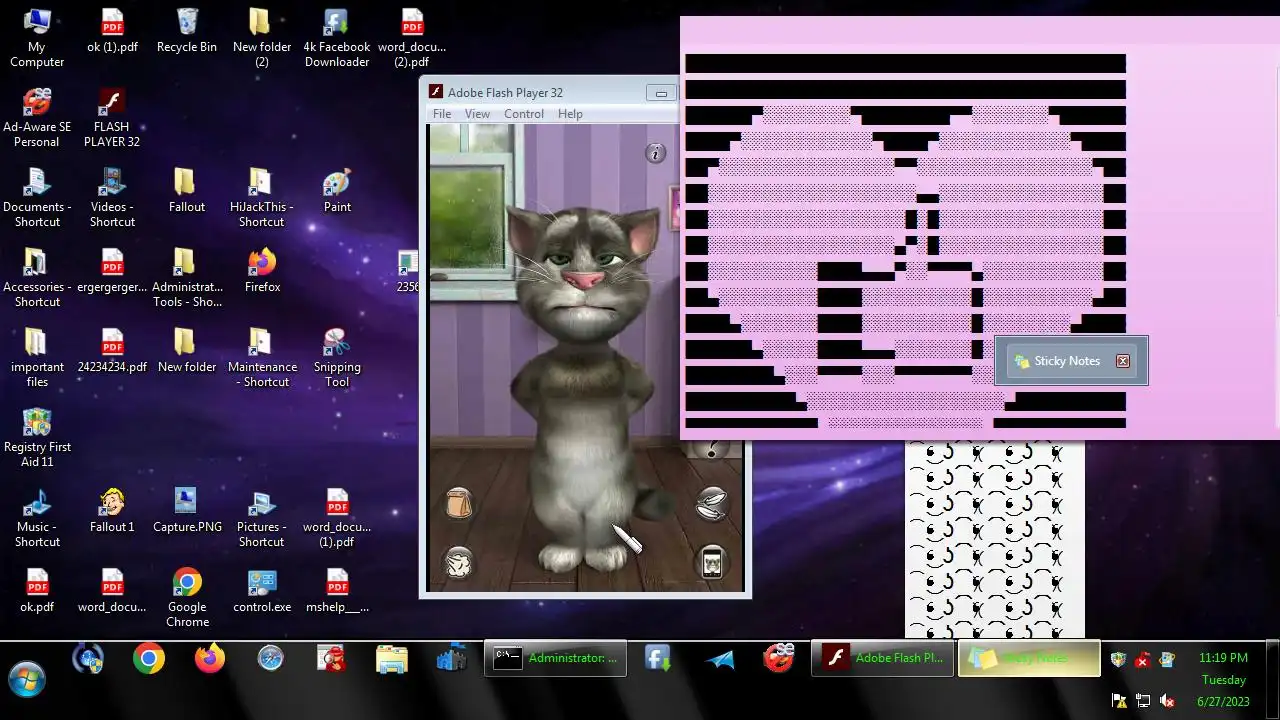Open Action Center flag tray icon
The height and width of the screenshot is (720, 1280).
click(1118, 701)
